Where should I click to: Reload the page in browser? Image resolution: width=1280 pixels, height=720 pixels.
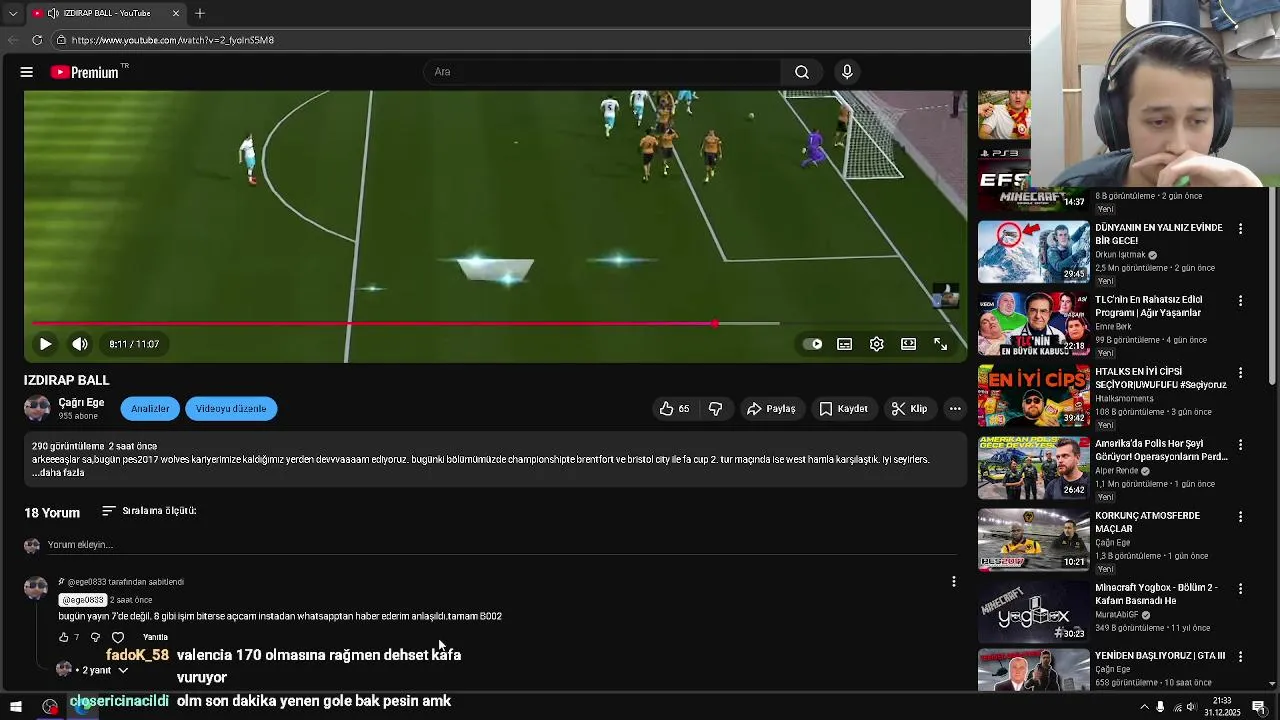coord(37,40)
